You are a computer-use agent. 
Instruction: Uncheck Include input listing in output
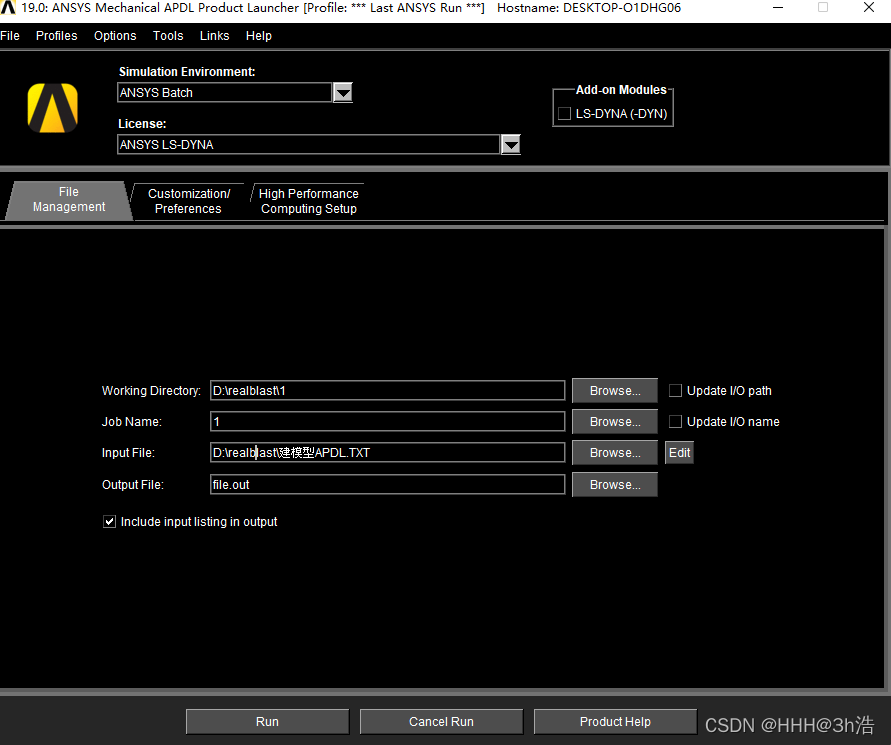click(x=109, y=522)
